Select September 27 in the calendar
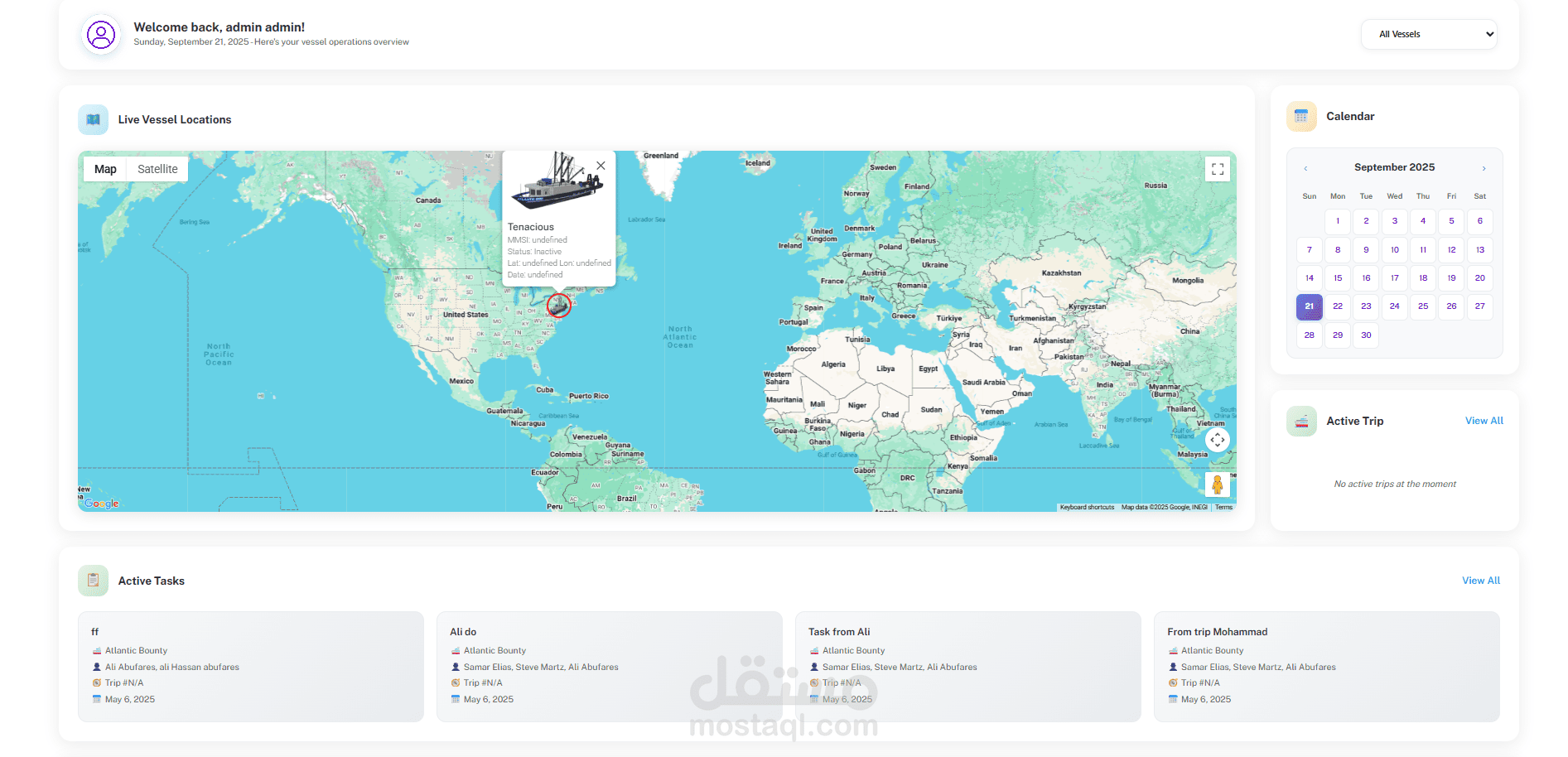 pos(1480,306)
